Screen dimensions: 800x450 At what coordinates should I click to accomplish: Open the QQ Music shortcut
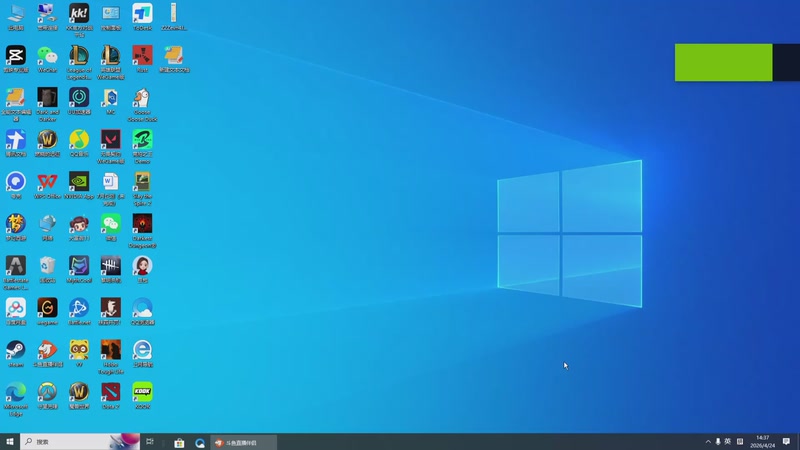click(x=79, y=143)
